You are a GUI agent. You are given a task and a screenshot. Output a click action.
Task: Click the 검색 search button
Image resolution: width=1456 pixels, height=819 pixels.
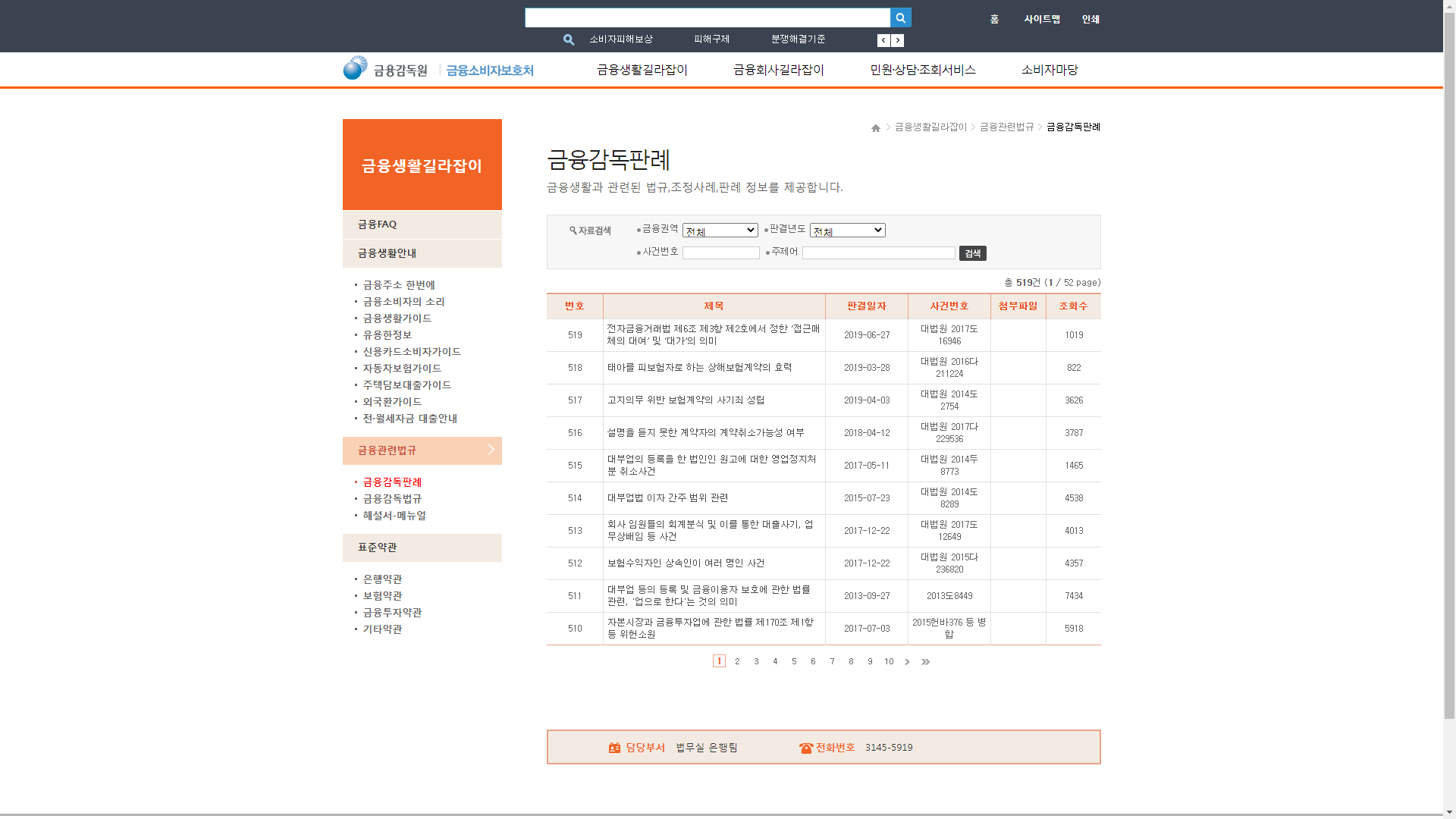[972, 253]
